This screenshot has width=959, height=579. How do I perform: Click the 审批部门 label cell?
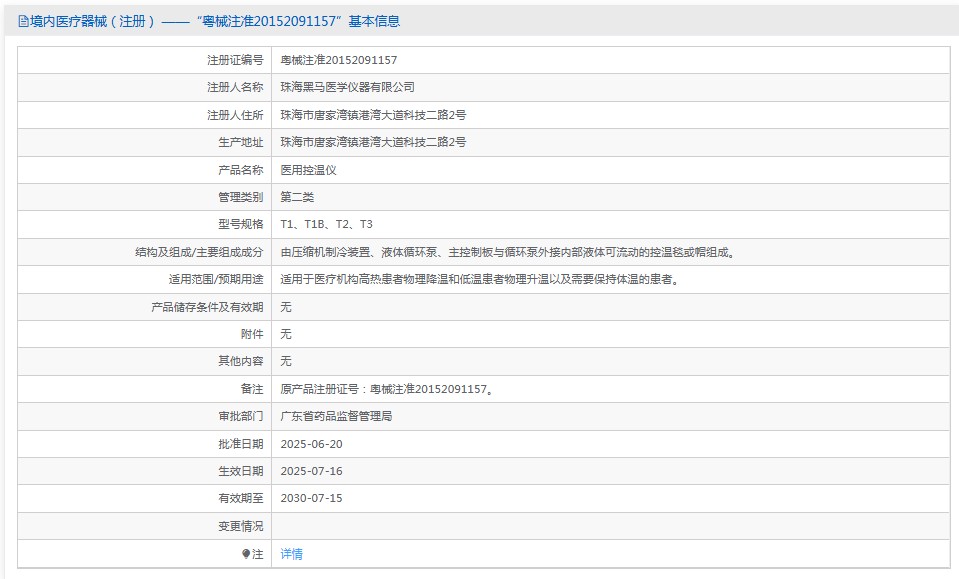pyautogui.click(x=145, y=416)
